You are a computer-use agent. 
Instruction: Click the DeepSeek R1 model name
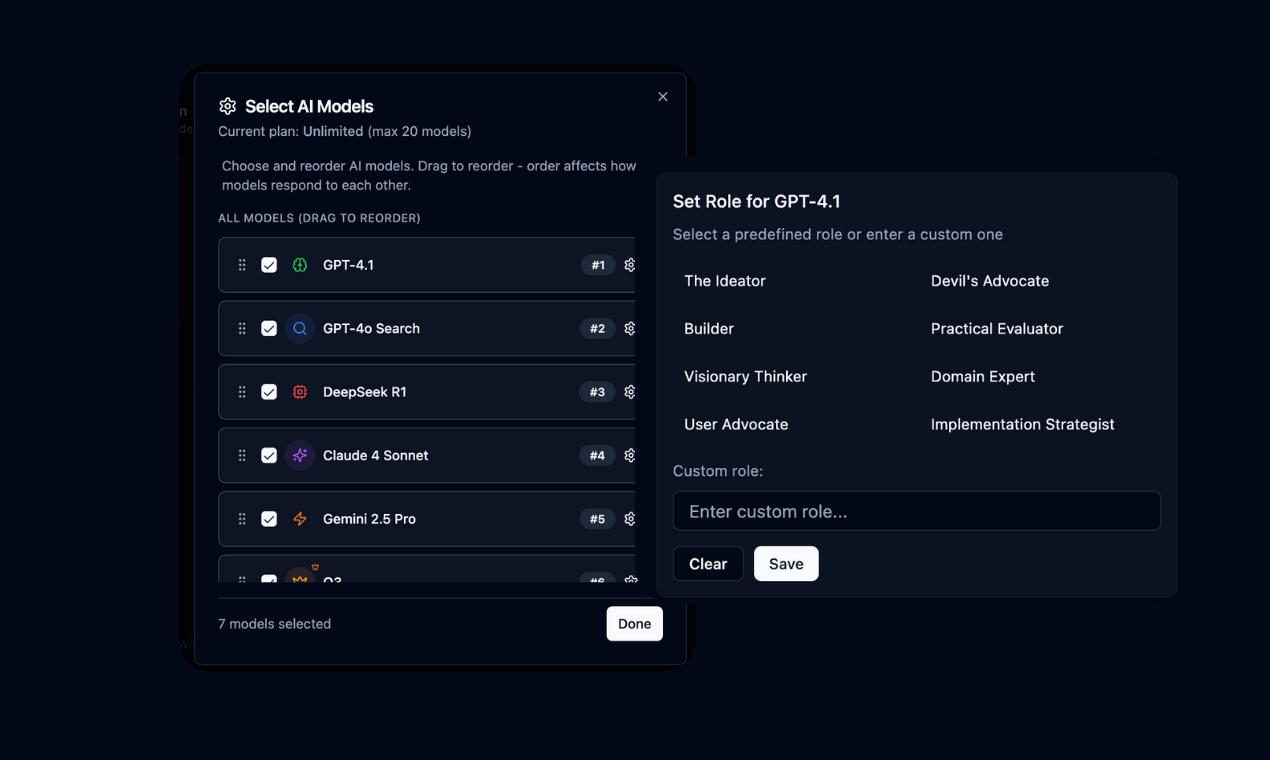coord(365,392)
